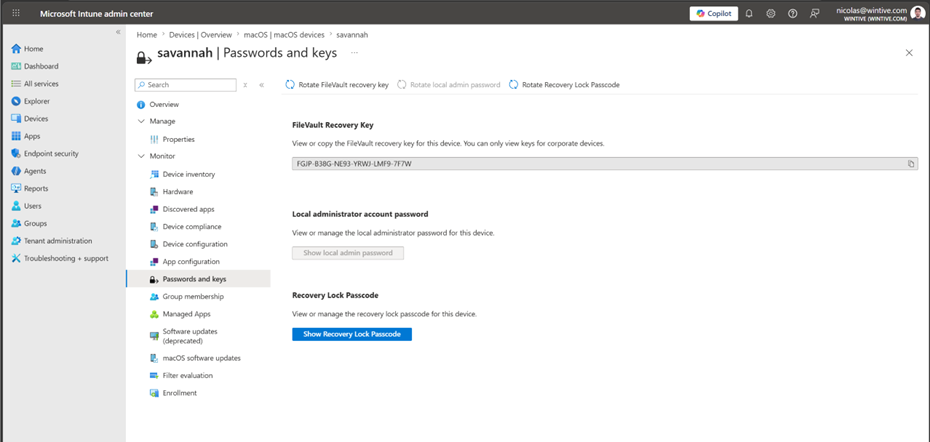Click the FileVault recovery key field
Viewport: 930px width, 442px height.
tap(605, 164)
